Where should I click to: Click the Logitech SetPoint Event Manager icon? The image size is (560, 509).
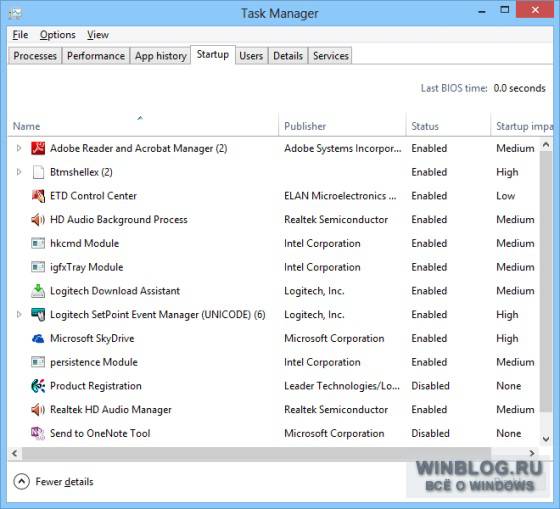[x=38, y=314]
